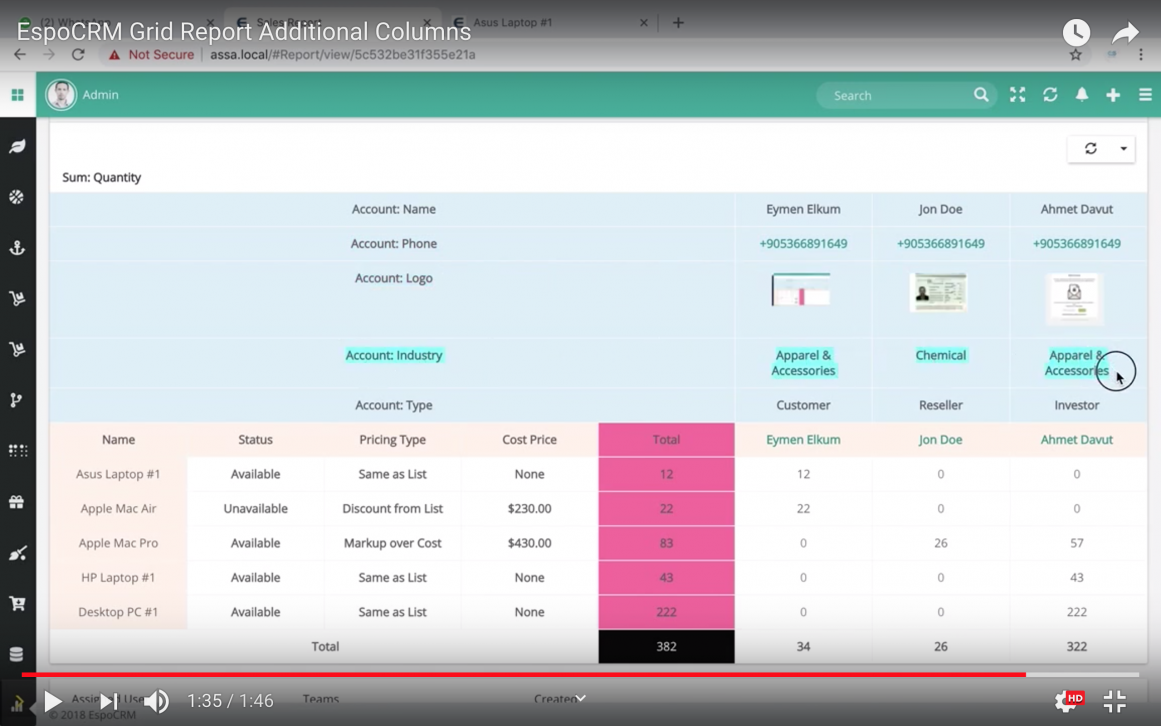Viewport: 1161px width, 726px height.
Task: Click the search magnifier icon
Action: [981, 95]
